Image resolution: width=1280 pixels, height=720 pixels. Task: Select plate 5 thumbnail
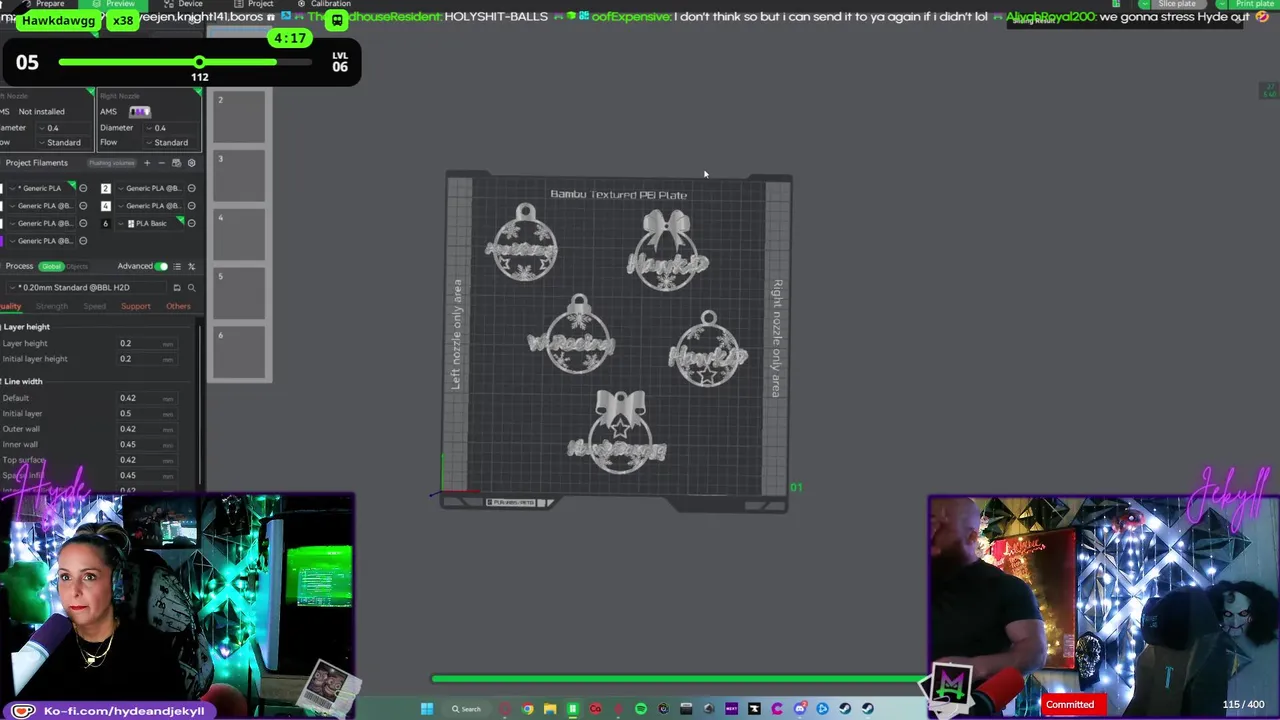tap(239, 294)
